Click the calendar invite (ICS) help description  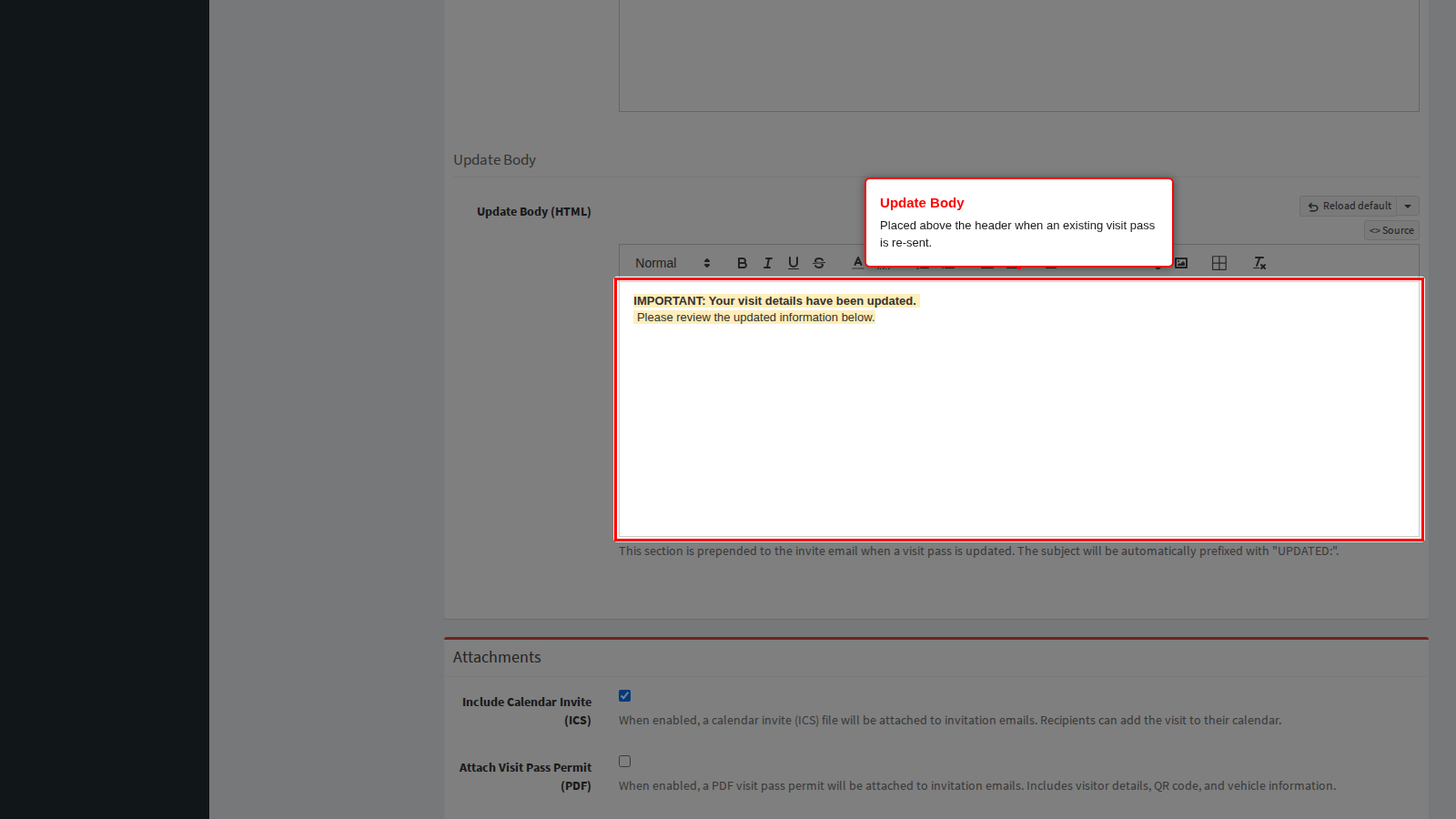pyautogui.click(x=950, y=721)
